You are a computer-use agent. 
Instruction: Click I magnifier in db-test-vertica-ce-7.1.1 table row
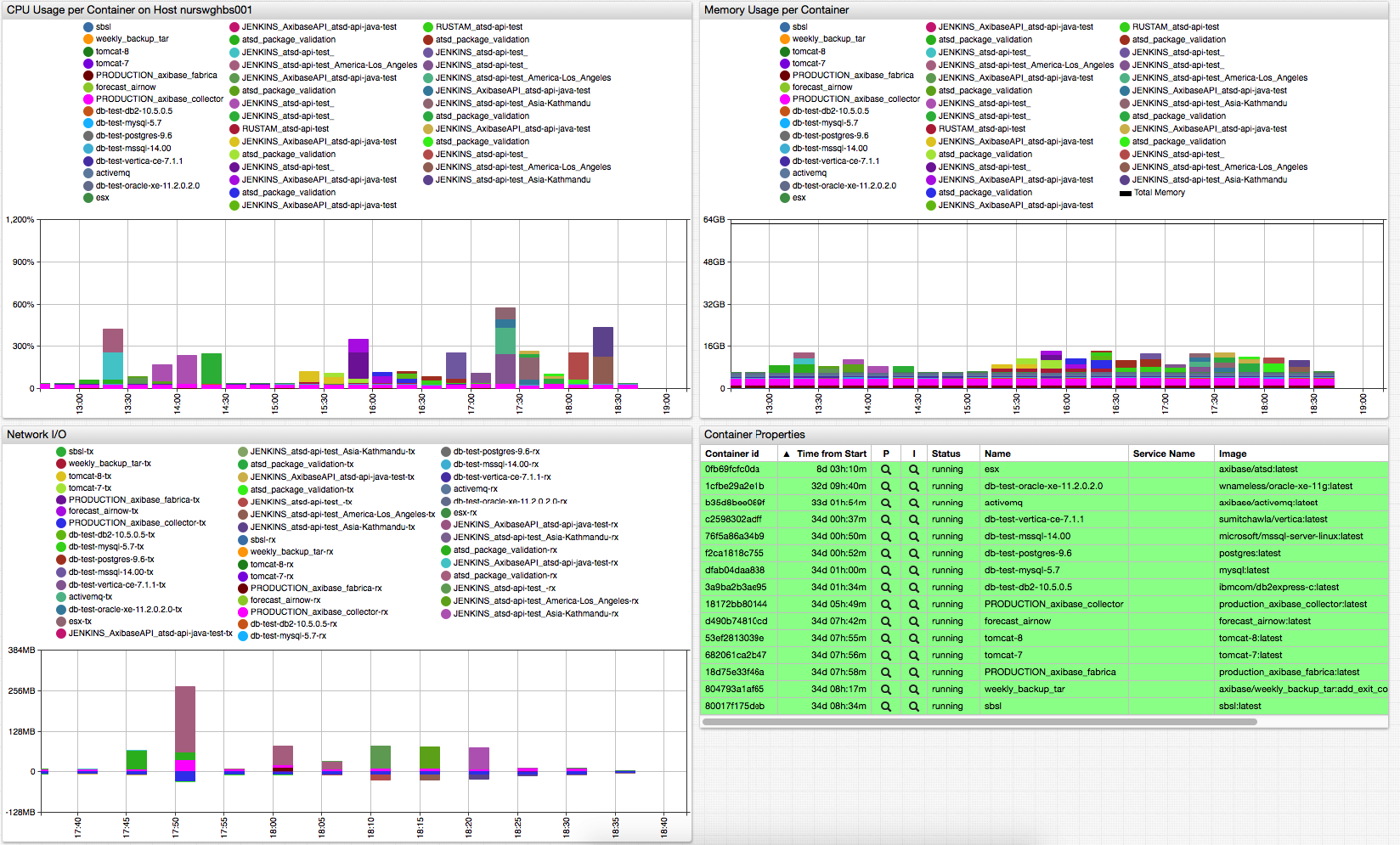(914, 520)
